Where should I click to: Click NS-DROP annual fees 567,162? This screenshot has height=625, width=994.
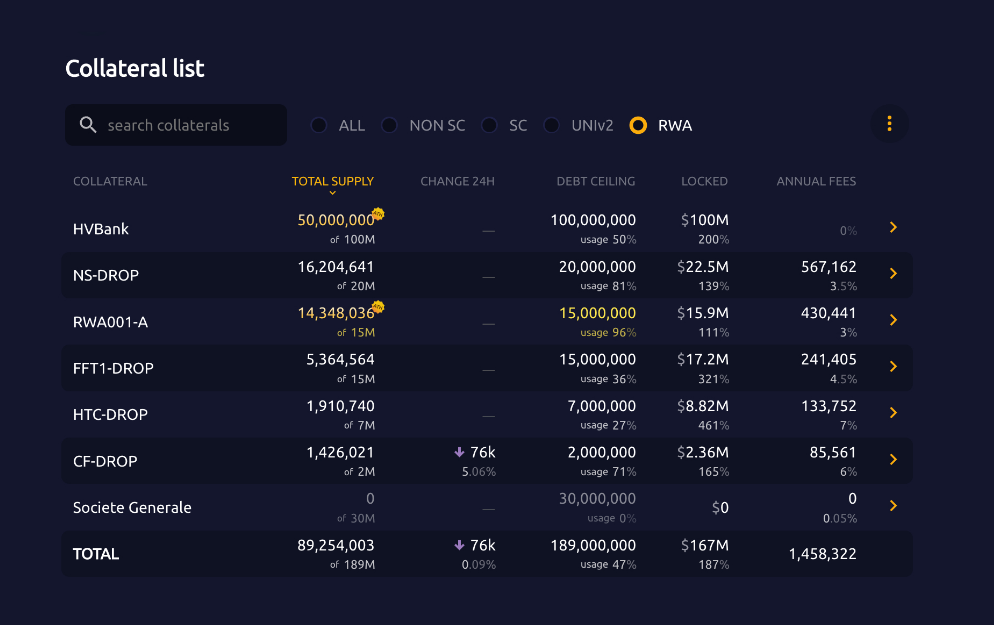(x=829, y=267)
